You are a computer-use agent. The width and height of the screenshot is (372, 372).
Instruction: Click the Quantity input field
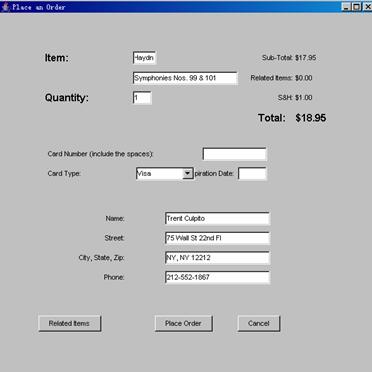(142, 98)
